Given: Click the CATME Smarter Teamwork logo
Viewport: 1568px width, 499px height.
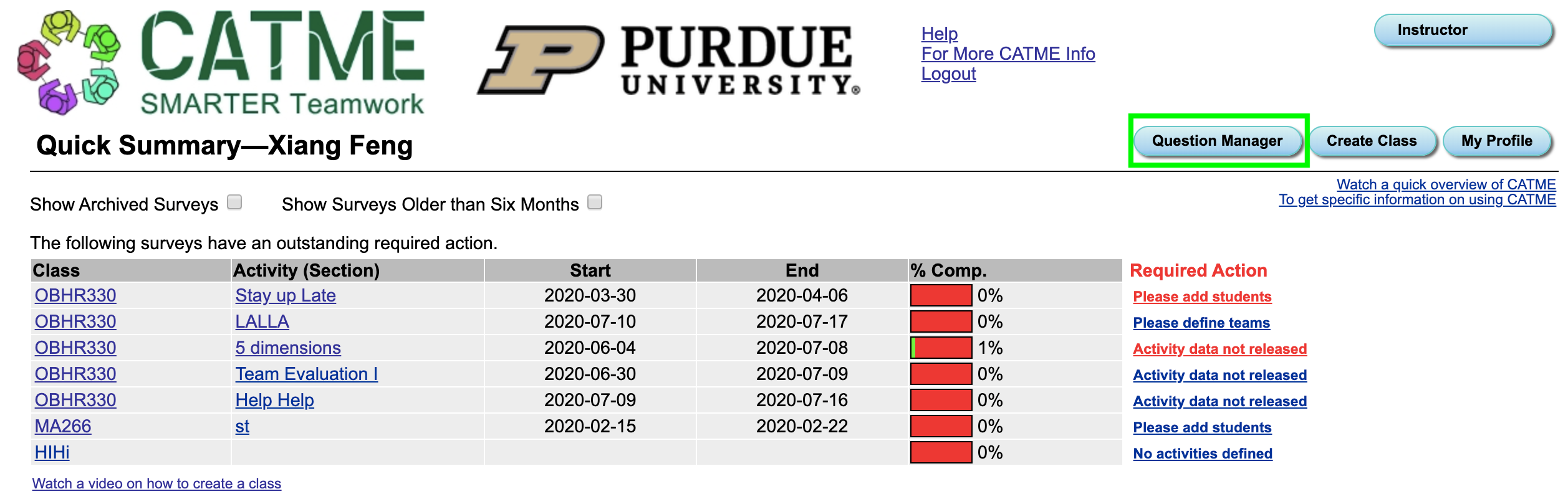Looking at the screenshot, I should pos(221,62).
